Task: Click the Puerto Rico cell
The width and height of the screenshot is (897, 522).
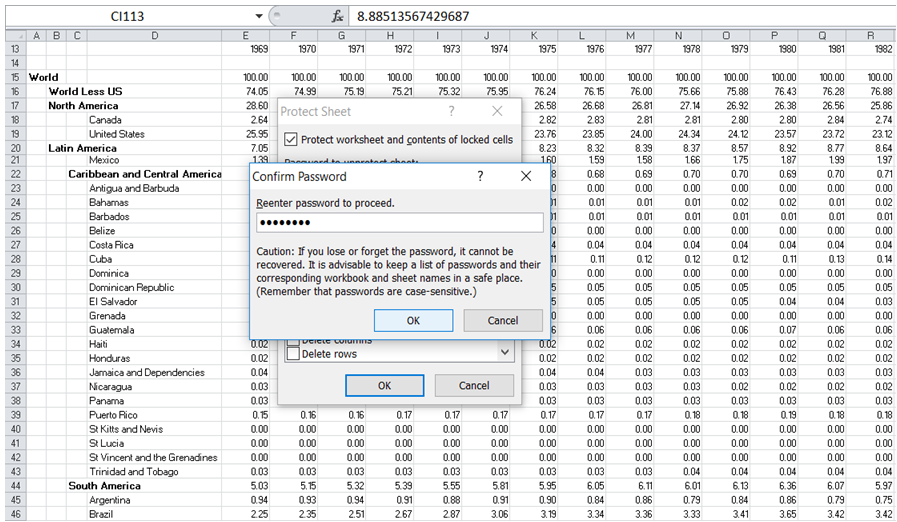Action: click(113, 415)
